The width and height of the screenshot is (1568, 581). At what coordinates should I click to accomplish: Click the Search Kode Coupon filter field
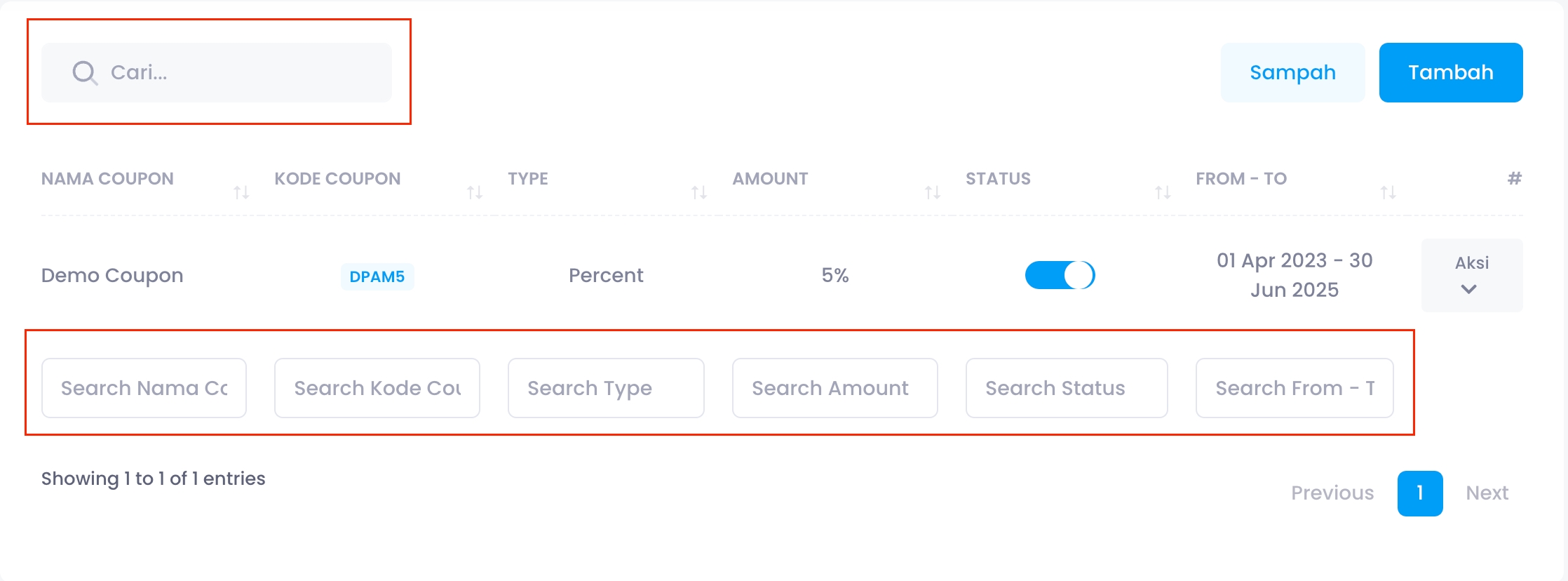[377, 388]
